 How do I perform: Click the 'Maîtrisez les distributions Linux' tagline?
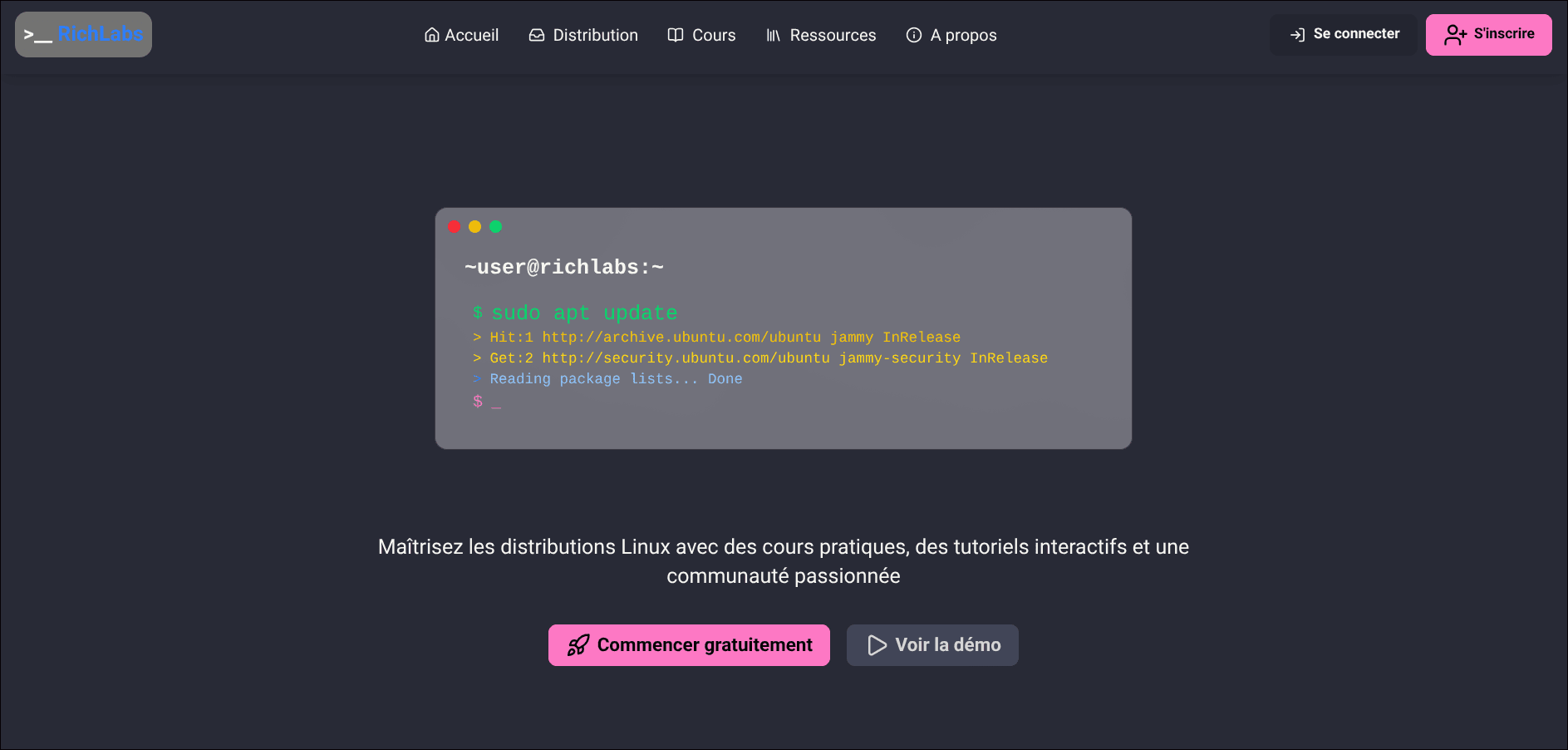[x=784, y=561]
